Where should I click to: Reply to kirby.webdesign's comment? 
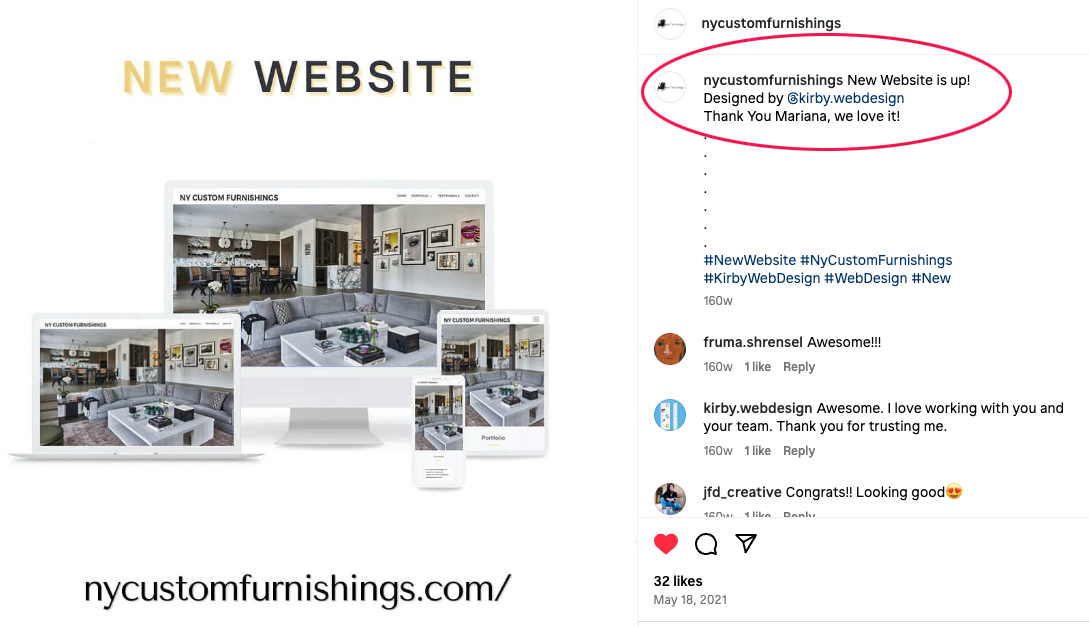pos(799,451)
